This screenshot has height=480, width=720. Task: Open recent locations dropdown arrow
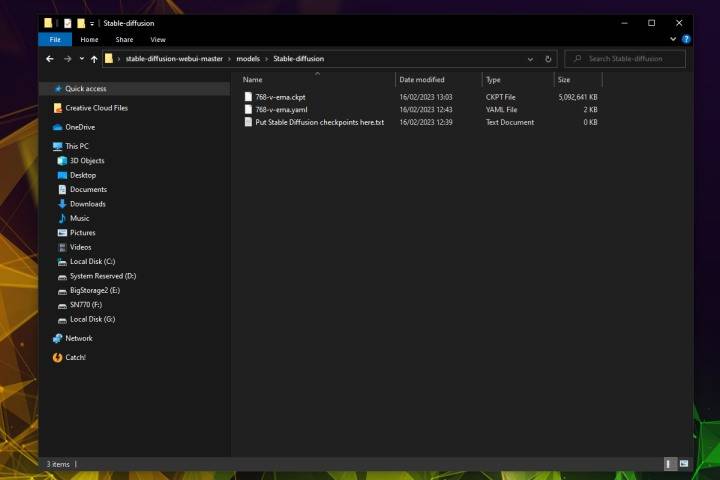[x=80, y=59]
